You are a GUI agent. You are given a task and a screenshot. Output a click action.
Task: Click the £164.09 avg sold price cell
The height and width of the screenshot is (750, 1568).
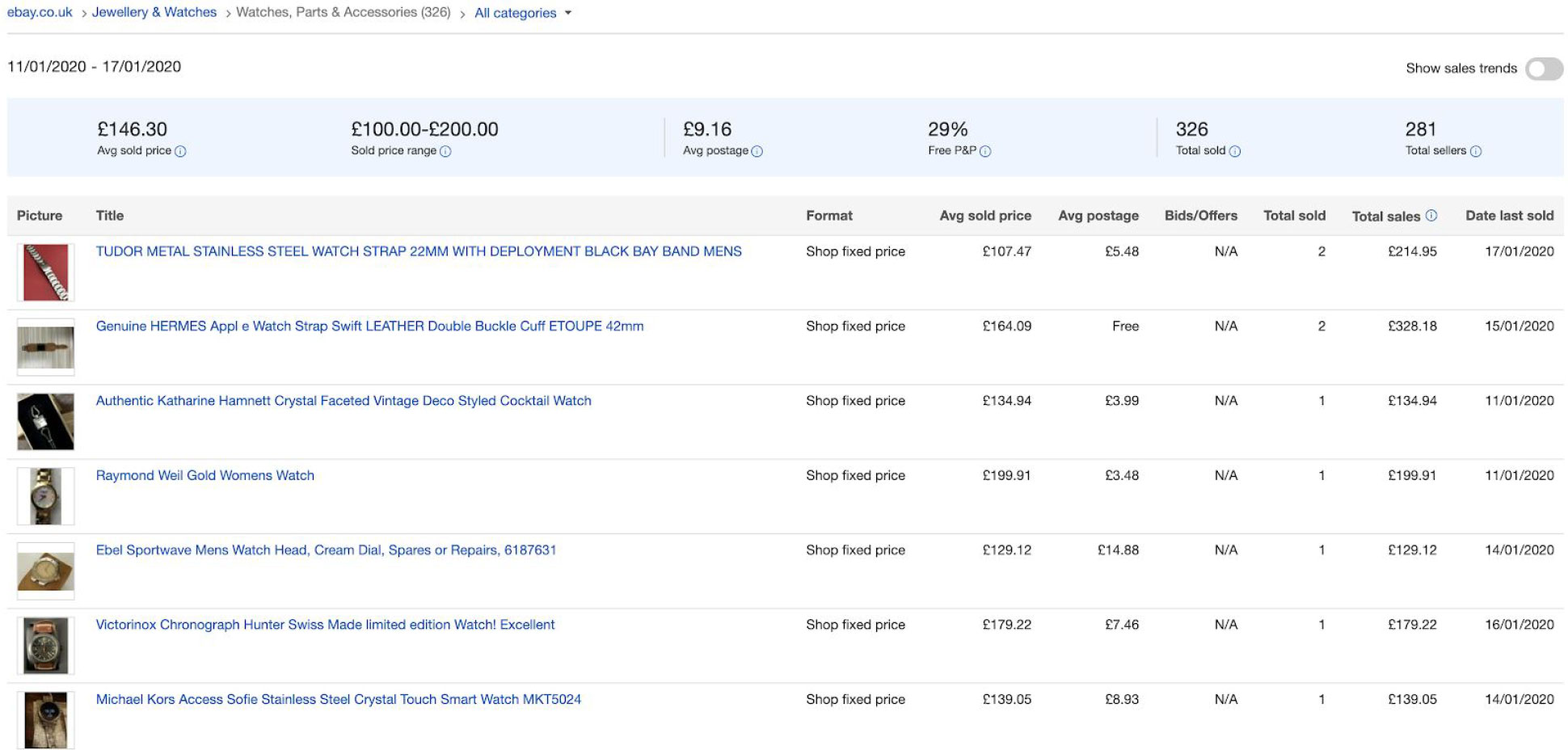1007,327
